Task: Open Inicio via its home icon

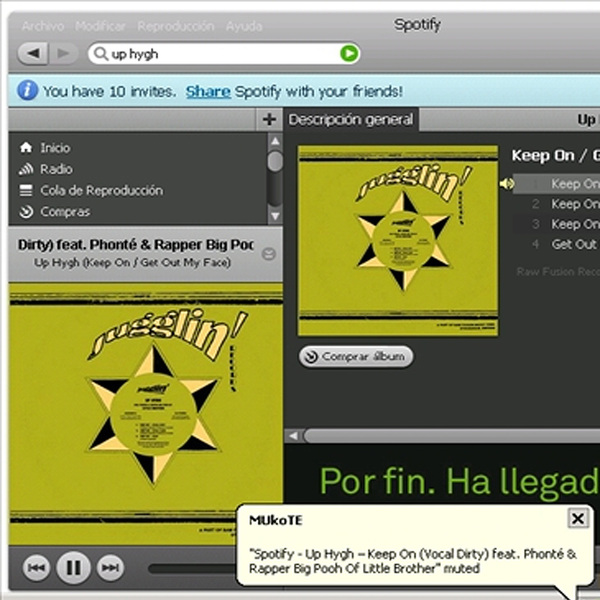Action: coord(26,147)
